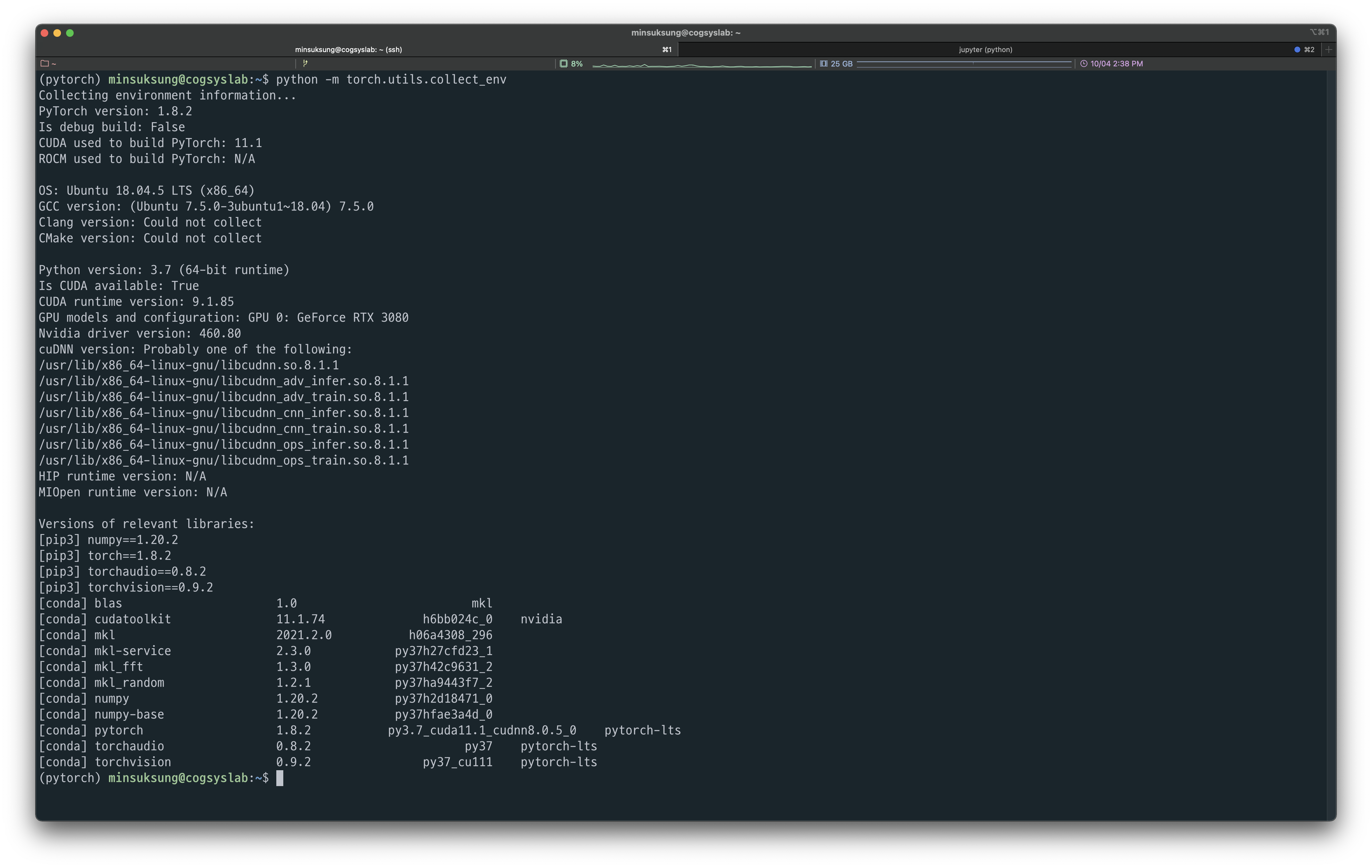
Task: Click the folder icon in status bar
Action: (44, 64)
